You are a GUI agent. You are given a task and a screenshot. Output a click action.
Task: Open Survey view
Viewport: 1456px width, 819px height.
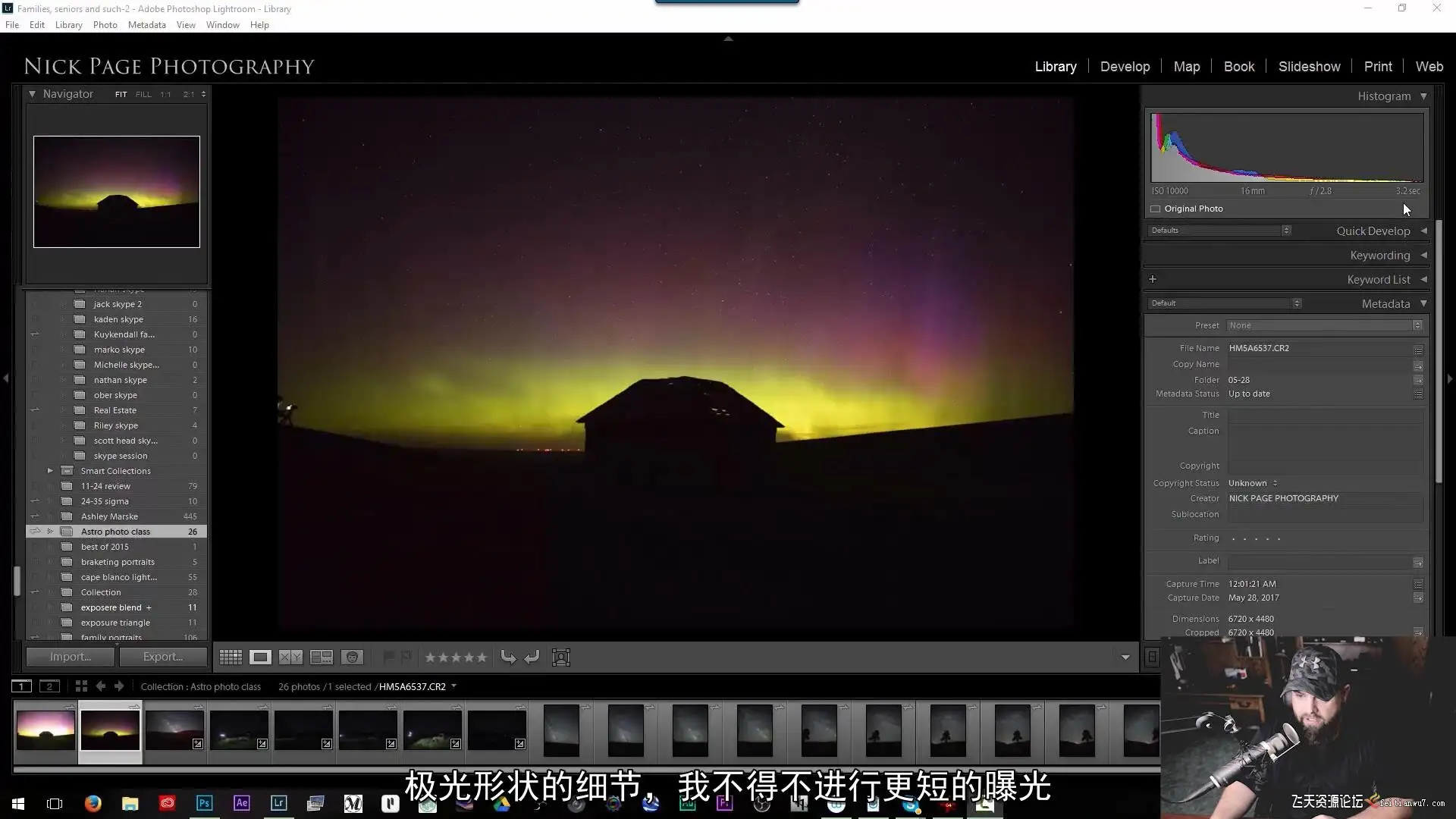pos(322,657)
